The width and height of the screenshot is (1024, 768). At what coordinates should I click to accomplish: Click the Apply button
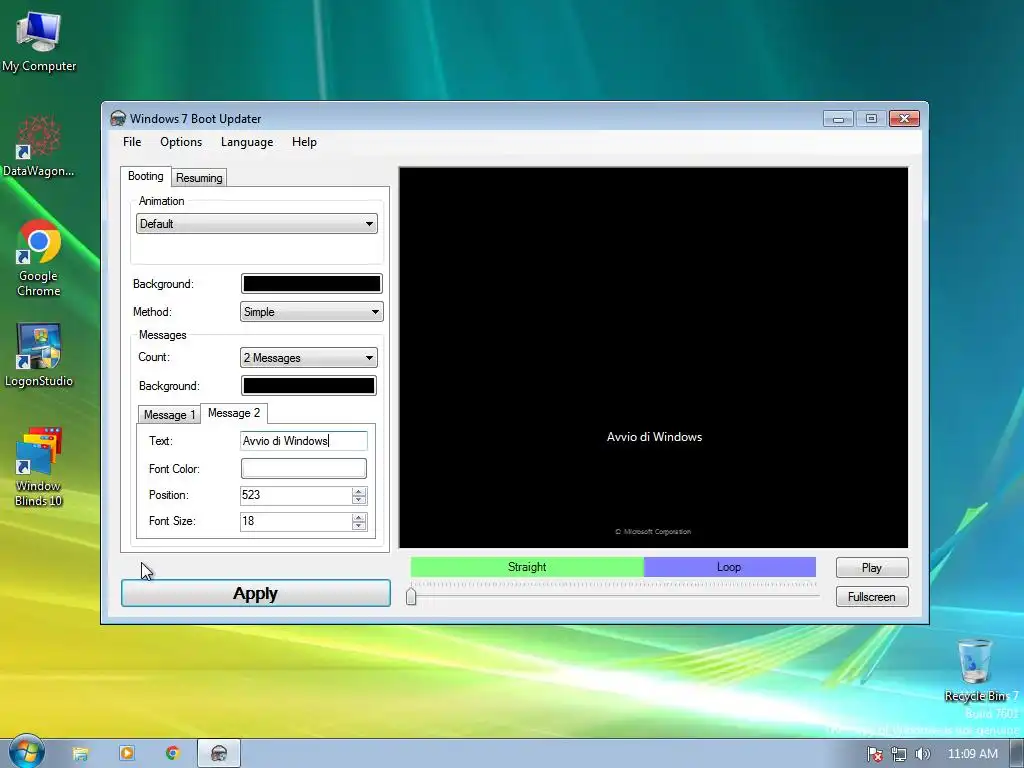(256, 593)
